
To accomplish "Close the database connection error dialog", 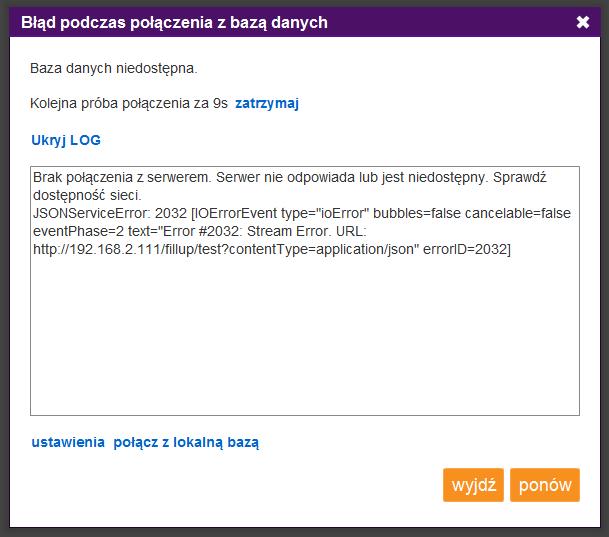I will [583, 22].
